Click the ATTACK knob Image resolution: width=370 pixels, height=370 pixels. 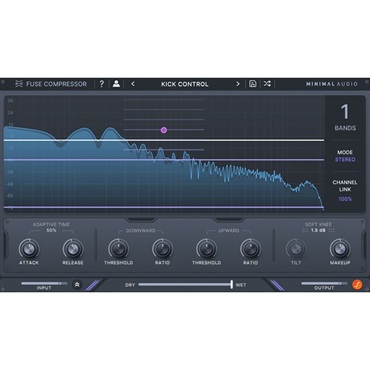[x=29, y=249]
